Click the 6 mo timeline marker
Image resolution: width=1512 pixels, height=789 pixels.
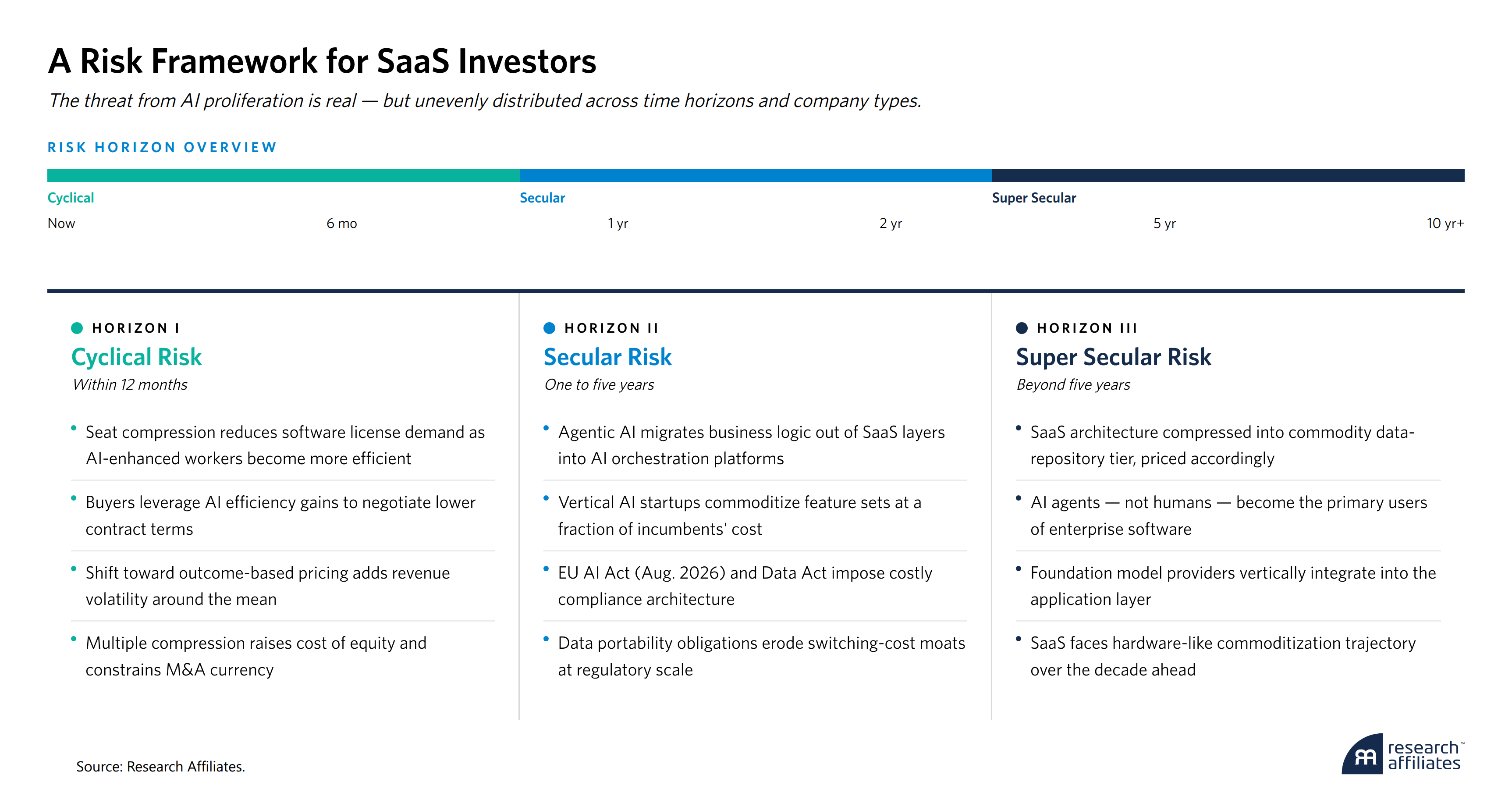coord(341,224)
